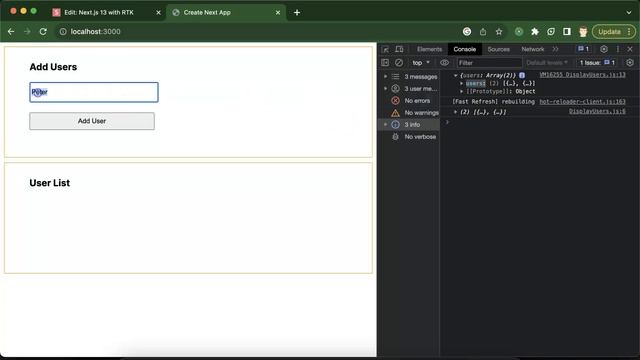The width and height of the screenshot is (640, 360).
Task: Open the top JavaScript context dropdown
Action: pyautogui.click(x=421, y=63)
